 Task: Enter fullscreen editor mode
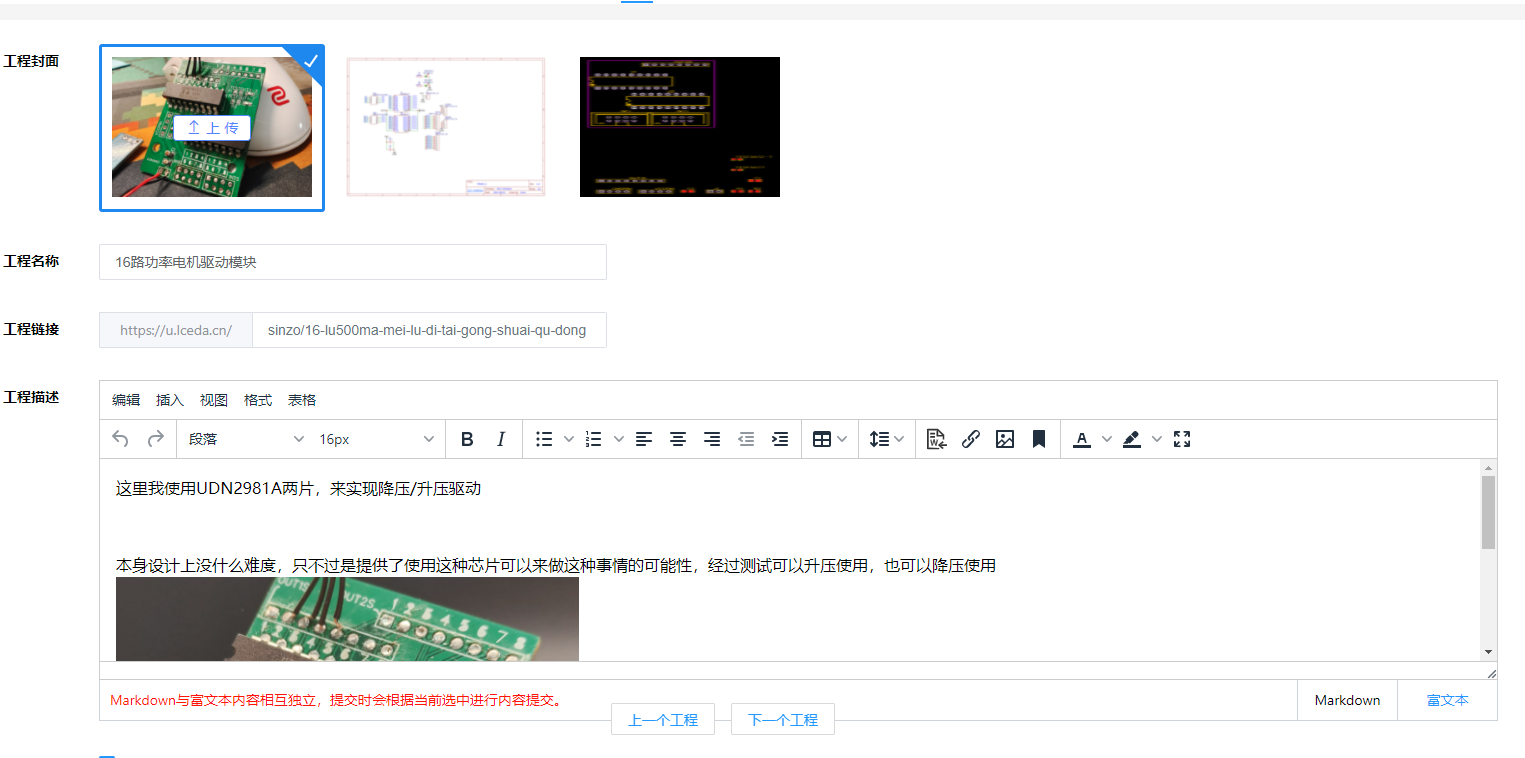[1182, 439]
